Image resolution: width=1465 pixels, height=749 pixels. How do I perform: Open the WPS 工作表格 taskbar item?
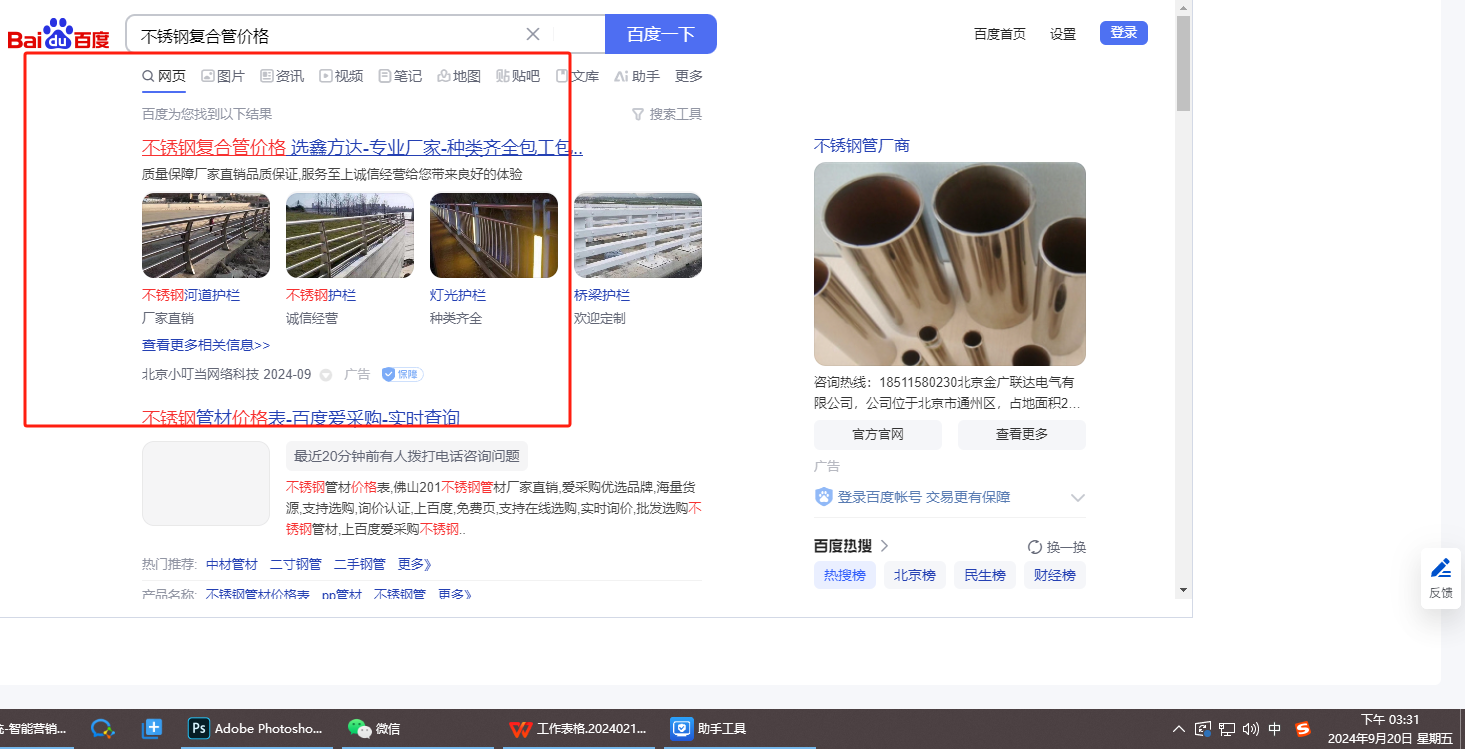click(x=577, y=729)
